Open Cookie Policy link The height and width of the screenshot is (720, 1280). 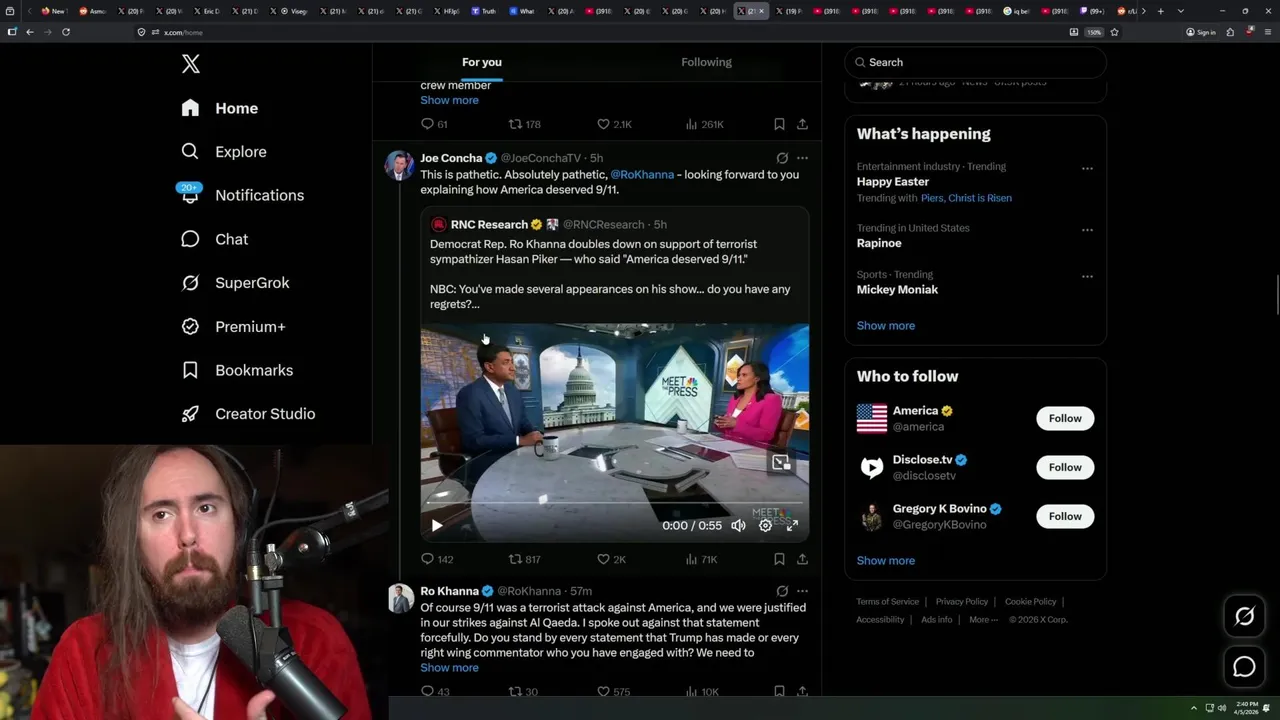(x=1030, y=602)
